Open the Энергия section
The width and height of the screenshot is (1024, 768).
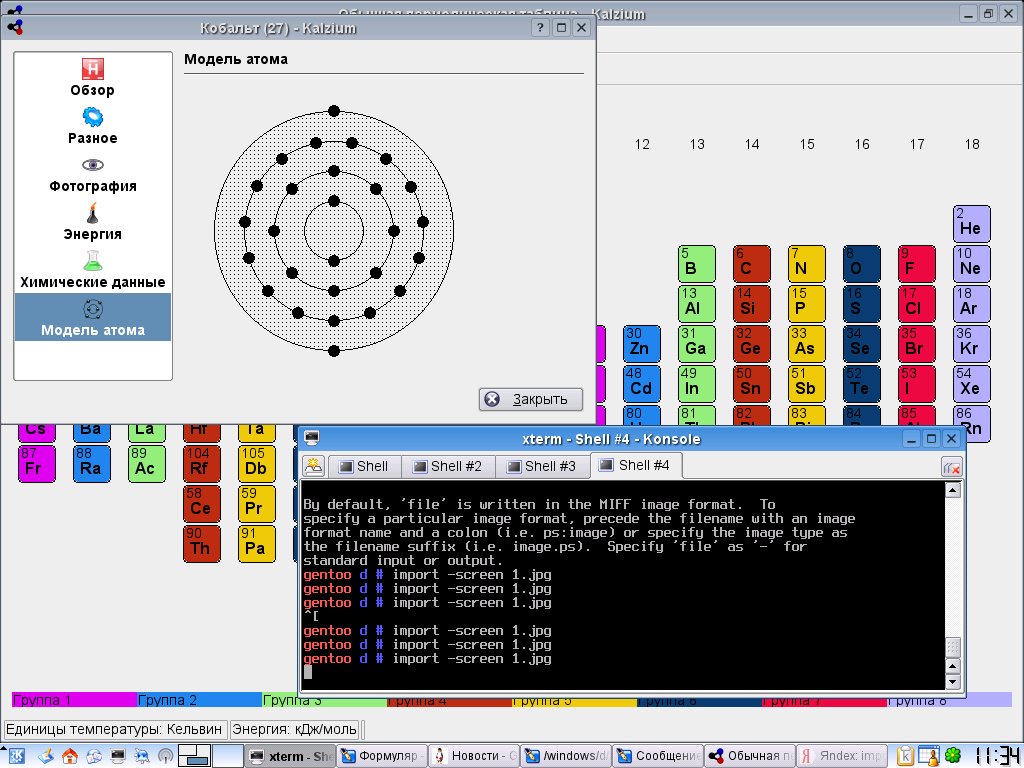pyautogui.click(x=92, y=221)
